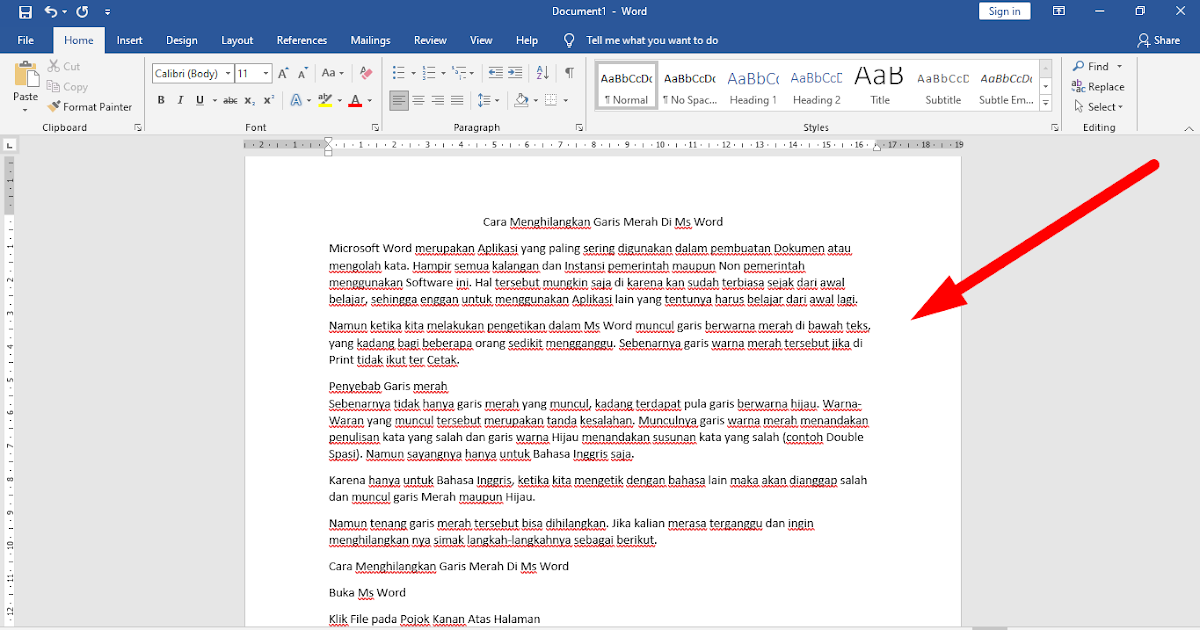1200x630 pixels.
Task: Open the Line Spacing dropdown
Action: (x=490, y=100)
